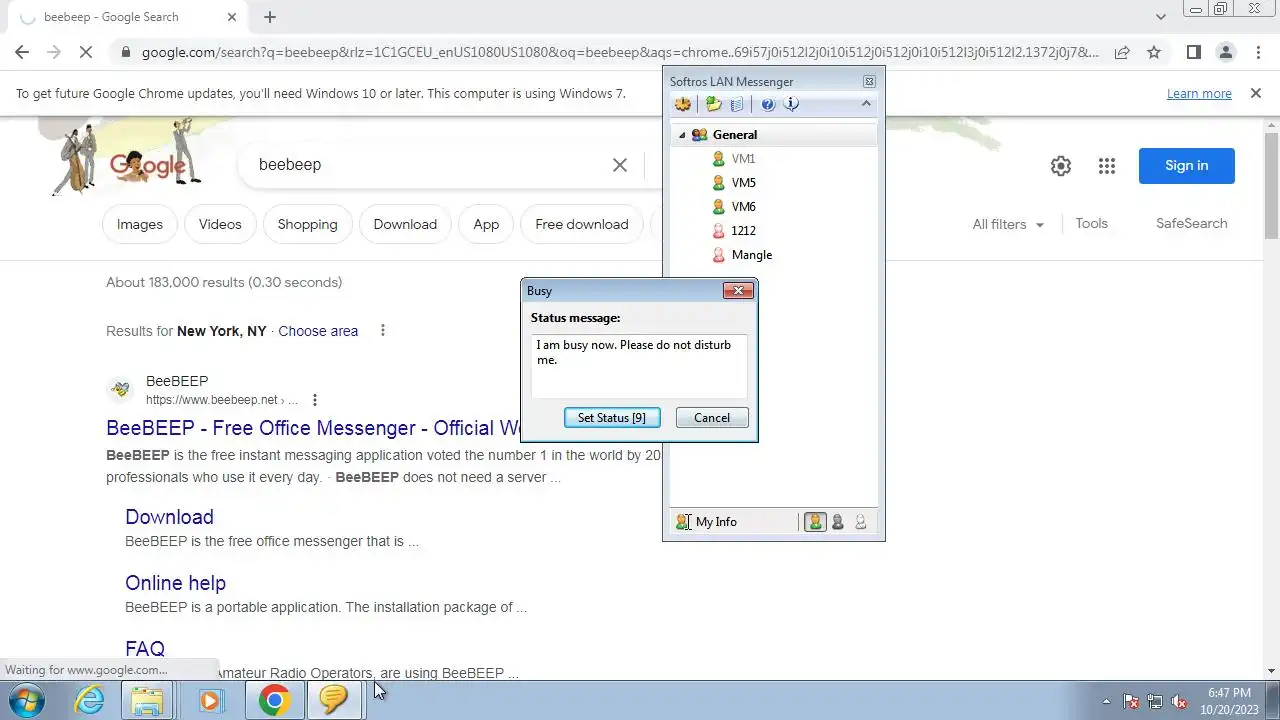Open the tab search dropdown arrow
Screen dimensions: 1280x720
(1161, 17)
